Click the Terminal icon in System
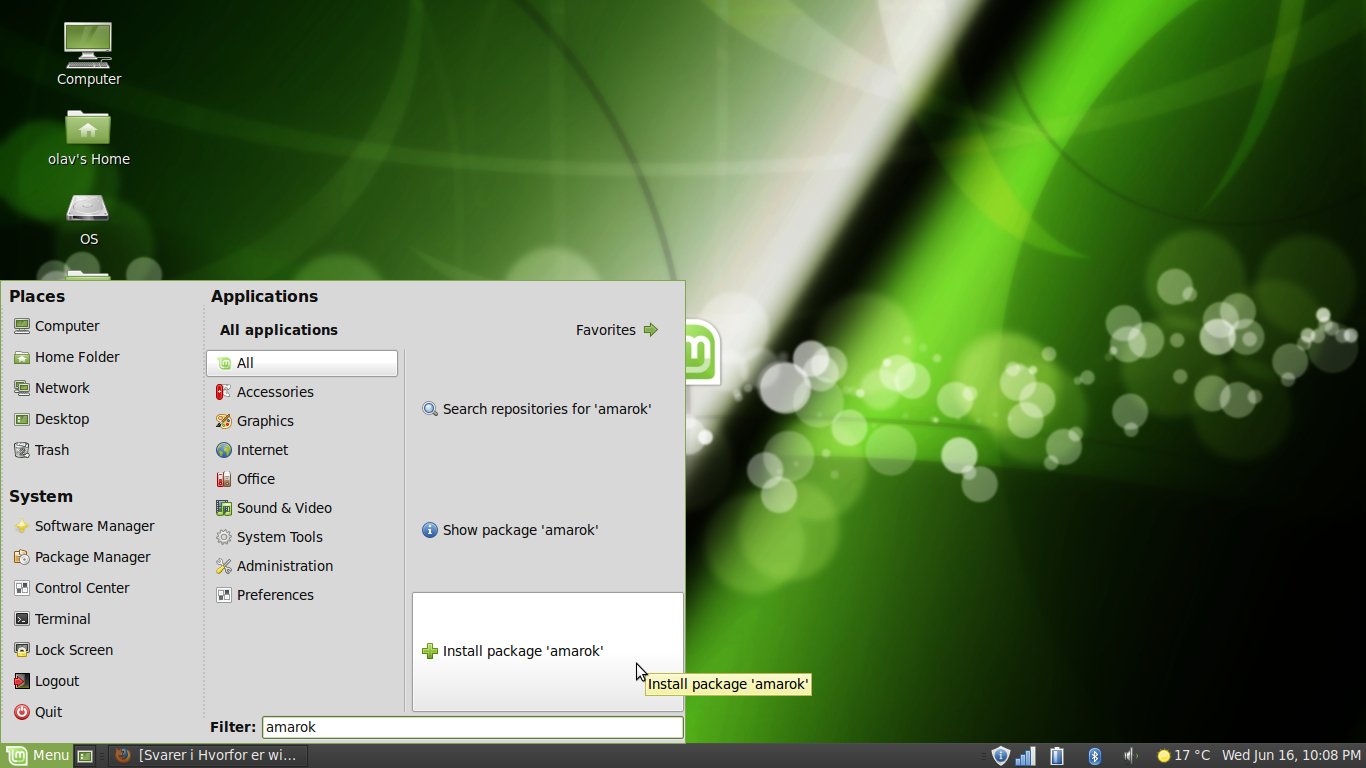This screenshot has width=1366, height=768. (x=21, y=619)
